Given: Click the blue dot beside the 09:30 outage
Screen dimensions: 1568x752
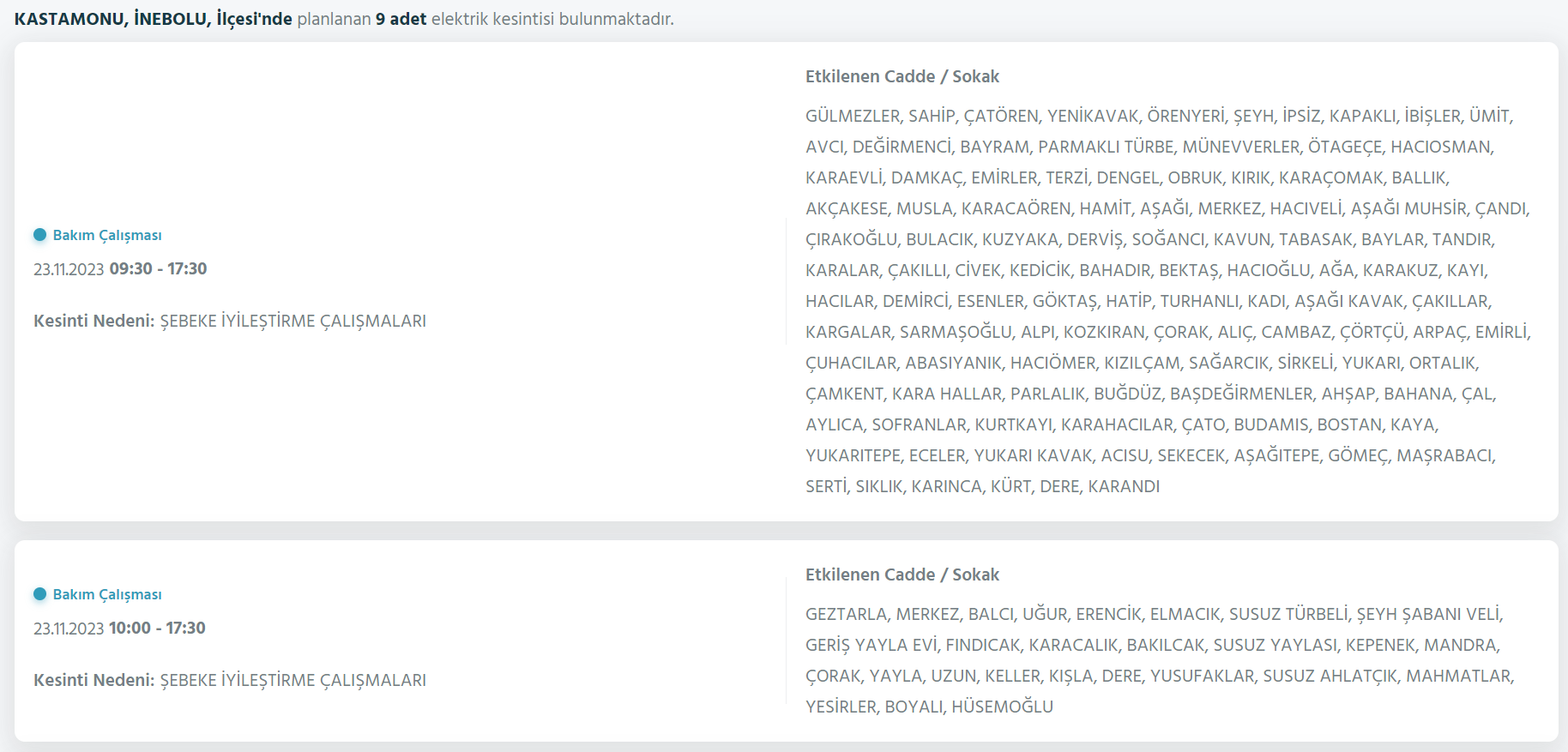Looking at the screenshot, I should point(39,235).
